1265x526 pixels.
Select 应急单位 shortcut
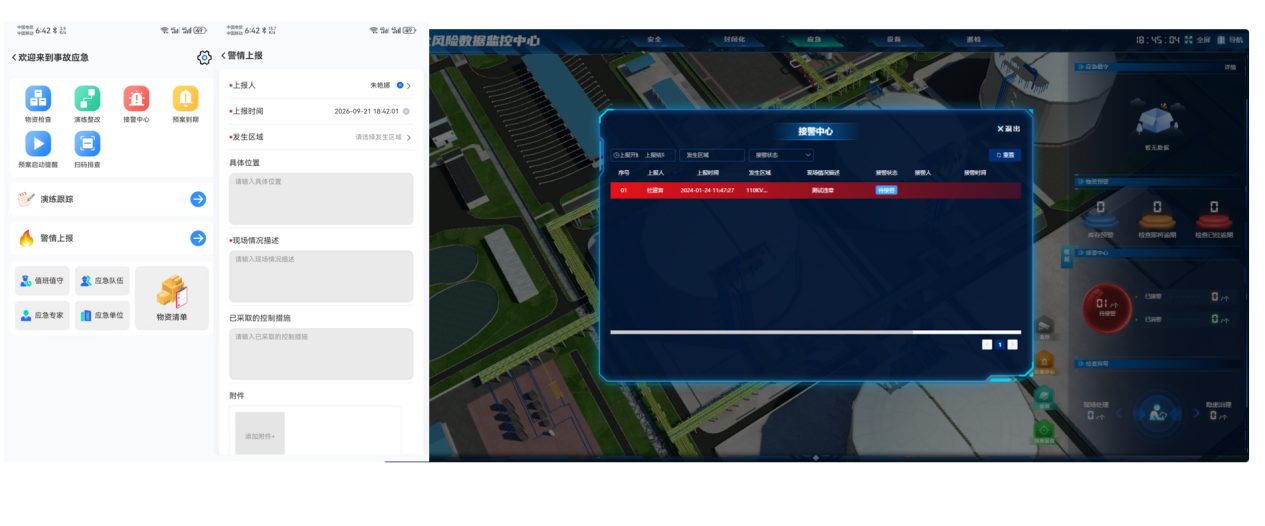click(x=102, y=315)
